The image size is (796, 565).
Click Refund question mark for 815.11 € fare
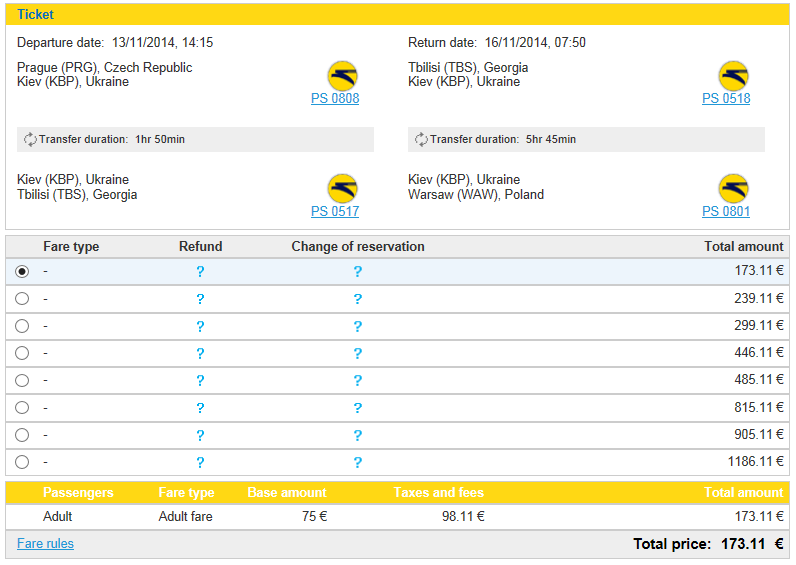(x=201, y=408)
